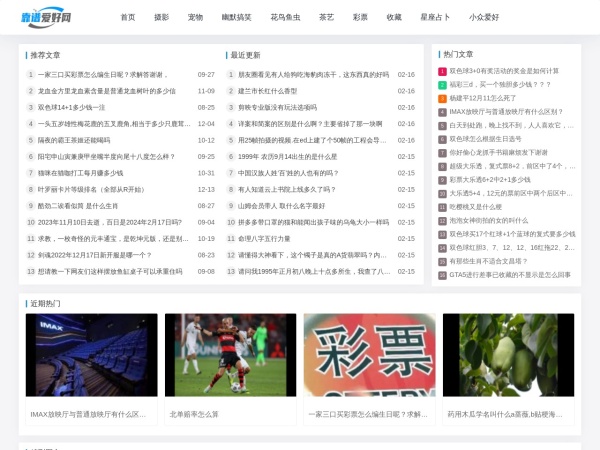Open hot article 吃樱桃又是什么梗
This screenshot has width=600, height=450.
coord(475,207)
